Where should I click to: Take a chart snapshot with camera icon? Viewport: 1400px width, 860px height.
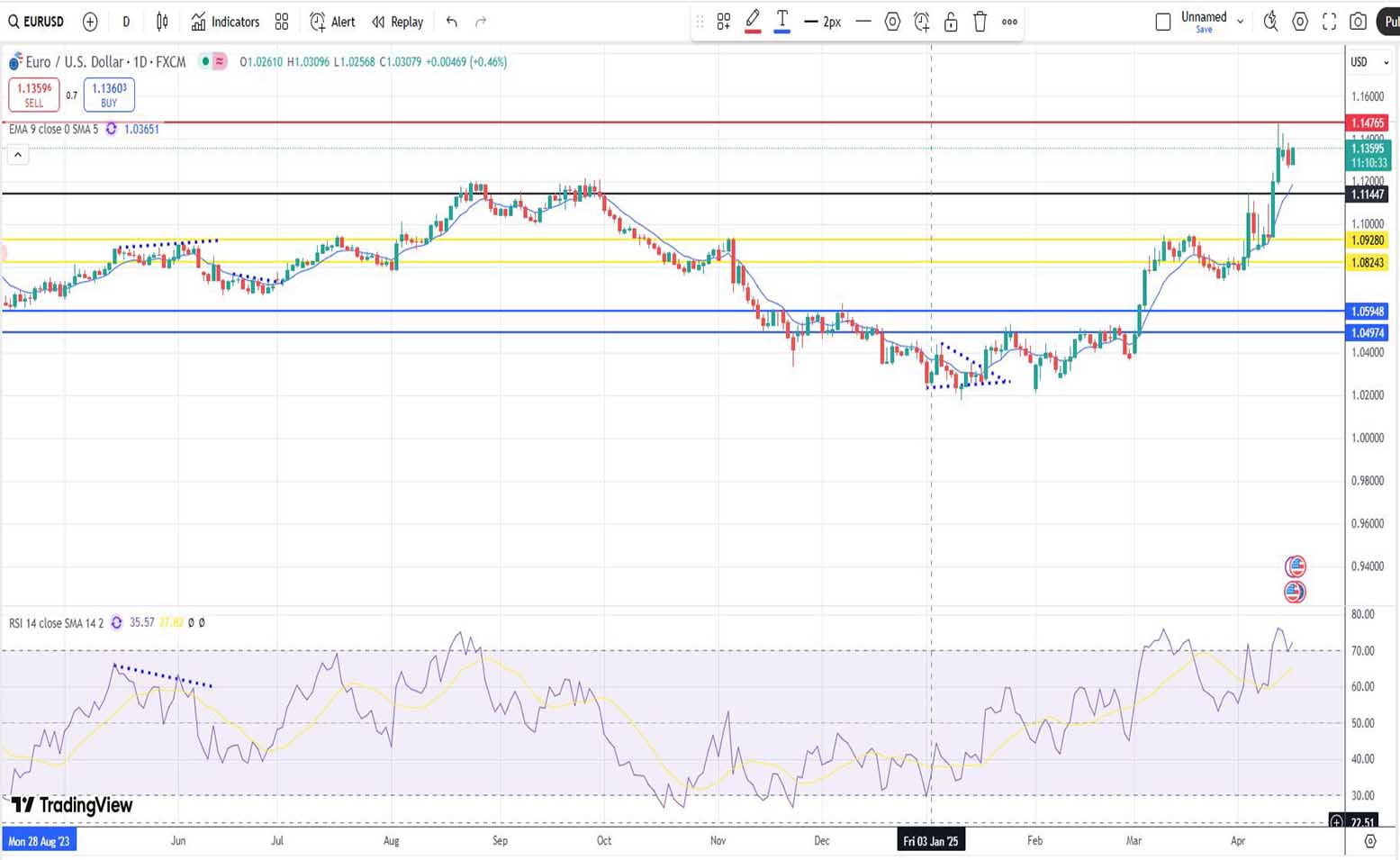(1359, 22)
